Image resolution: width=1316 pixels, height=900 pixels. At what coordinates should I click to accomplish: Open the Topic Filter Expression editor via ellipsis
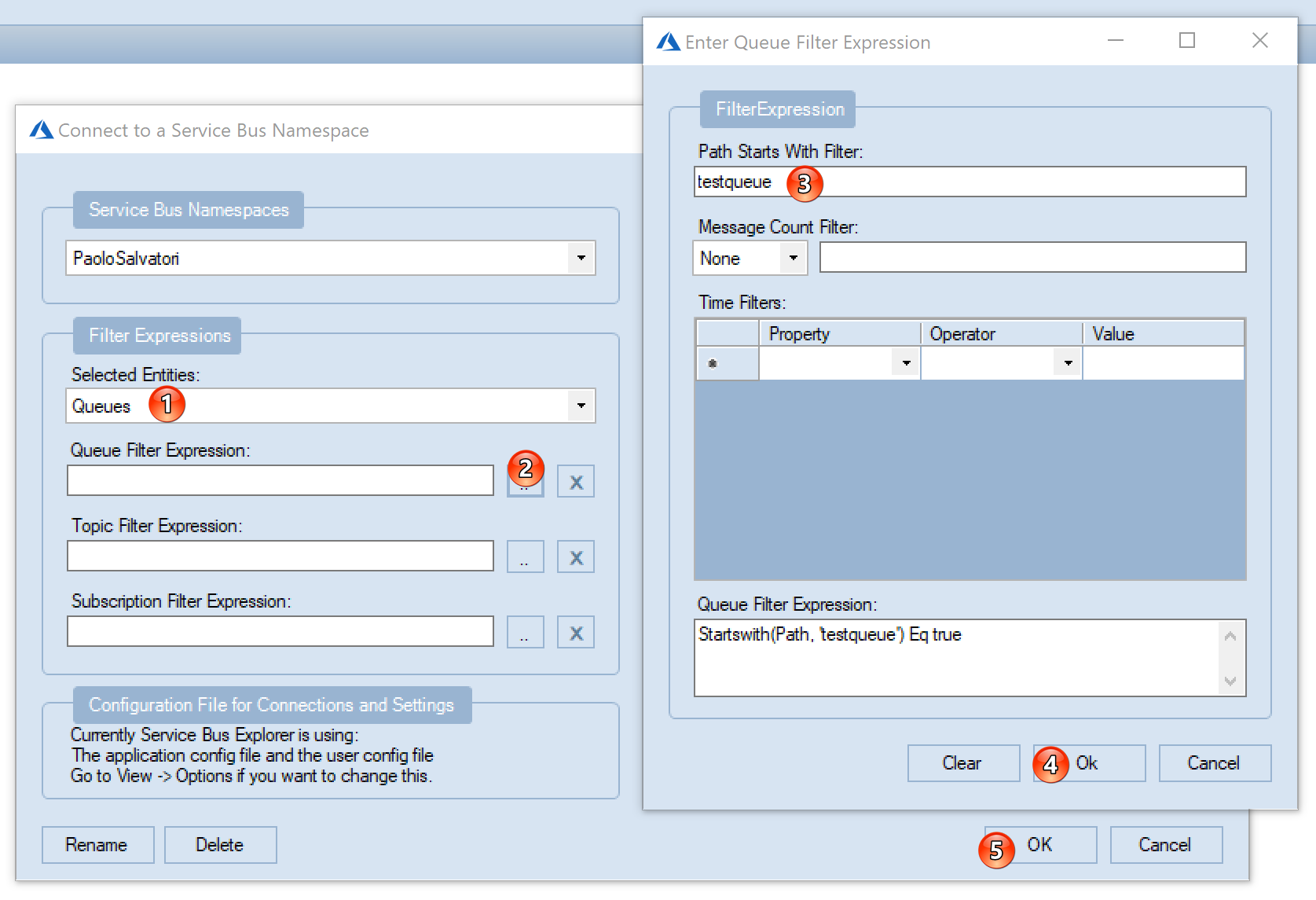pos(525,556)
